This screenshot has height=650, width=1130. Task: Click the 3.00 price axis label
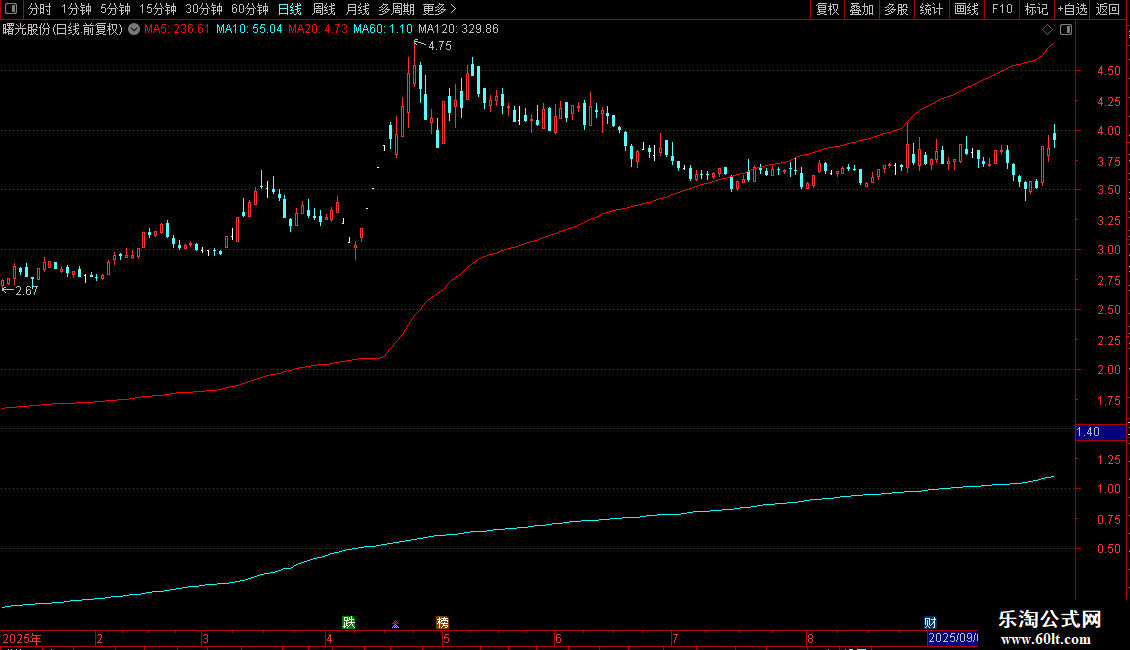[1108, 249]
